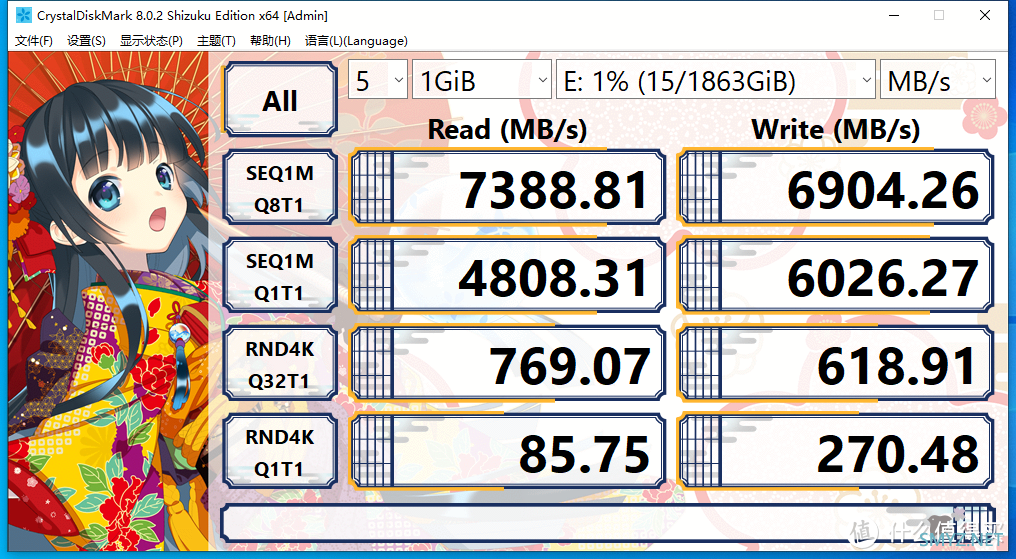The image size is (1016, 559).
Task: Run all benchmarks with the All button
Action: 280,99
